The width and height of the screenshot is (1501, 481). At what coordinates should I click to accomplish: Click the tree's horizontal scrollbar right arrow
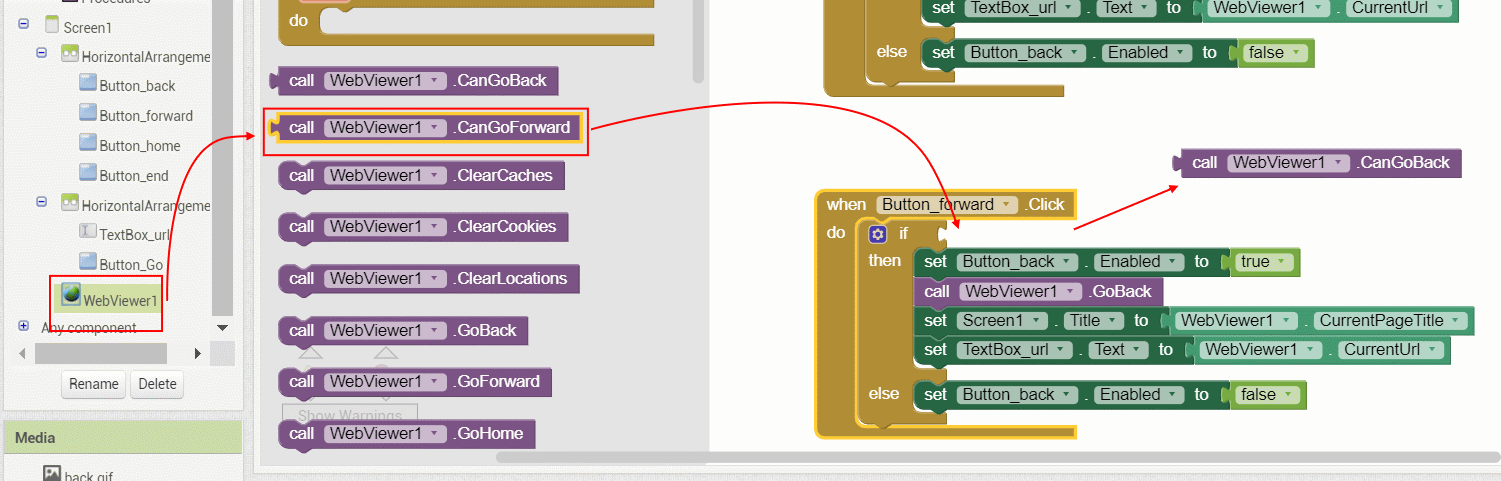point(198,353)
